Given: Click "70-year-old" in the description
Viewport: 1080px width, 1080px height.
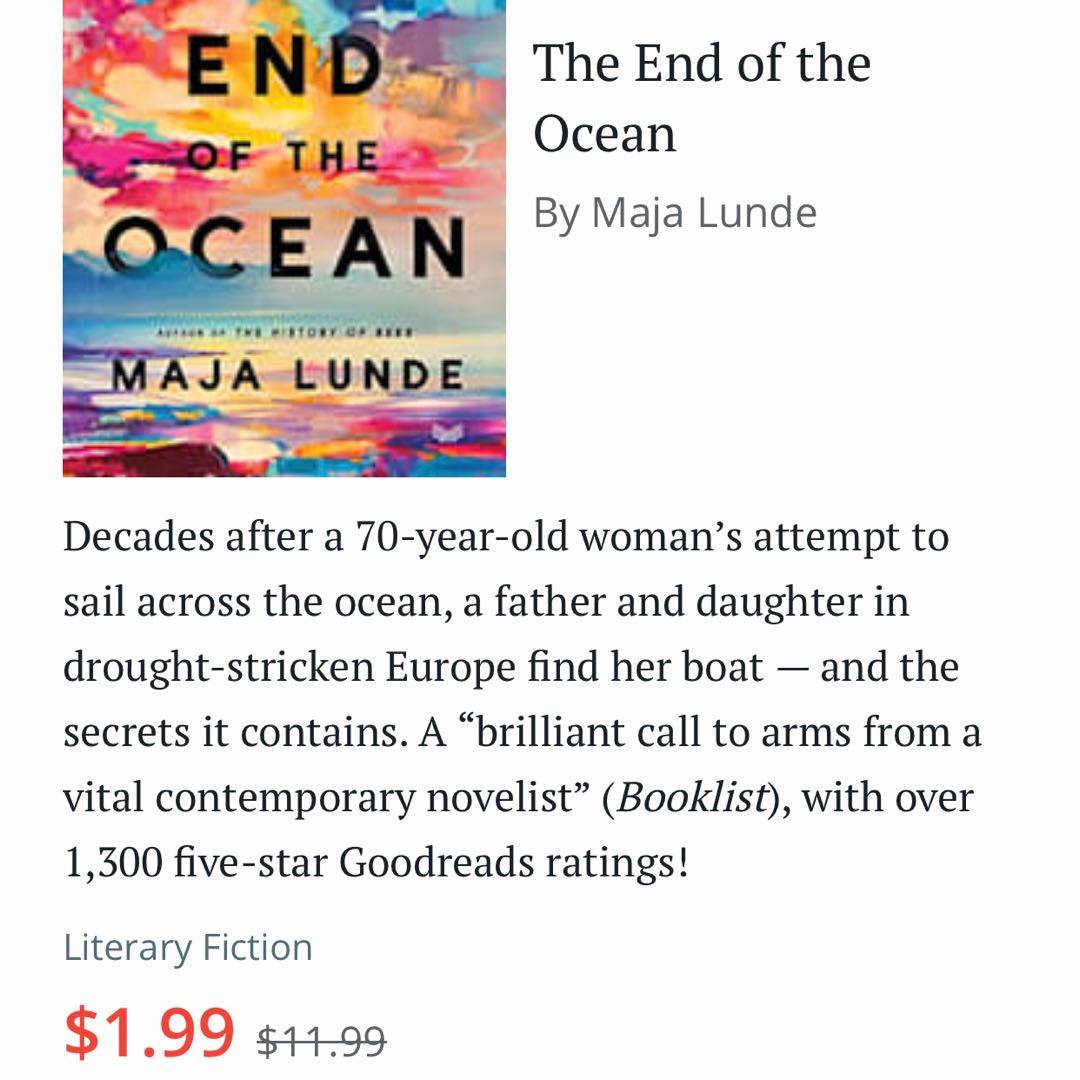Looking at the screenshot, I should pyautogui.click(x=463, y=538).
